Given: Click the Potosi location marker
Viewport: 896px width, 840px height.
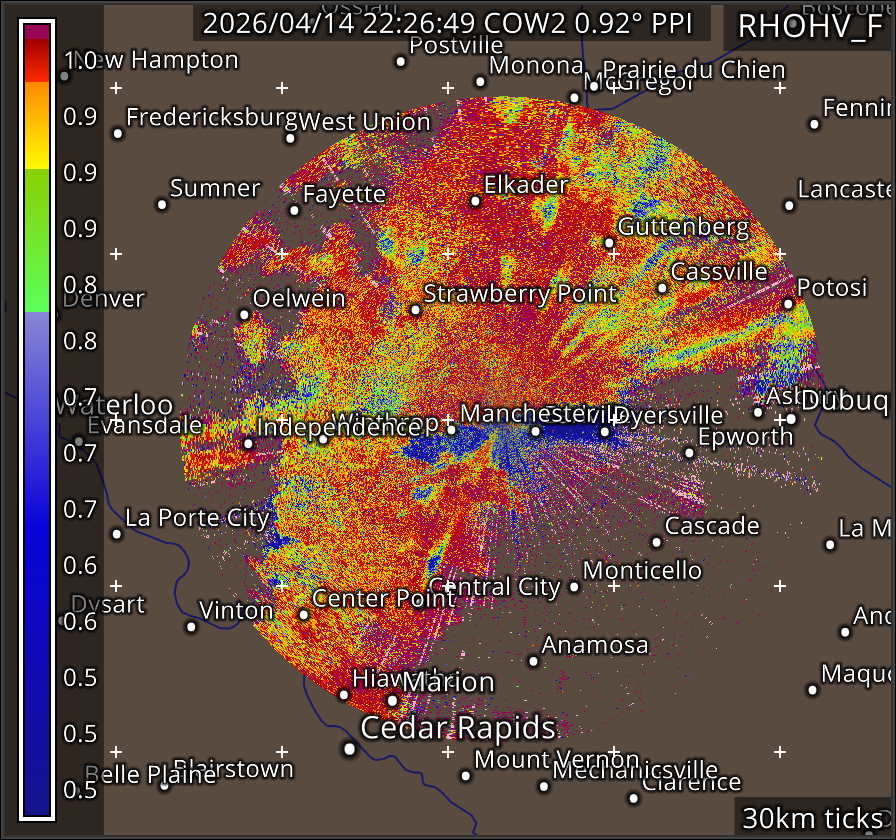Looking at the screenshot, I should (x=788, y=304).
